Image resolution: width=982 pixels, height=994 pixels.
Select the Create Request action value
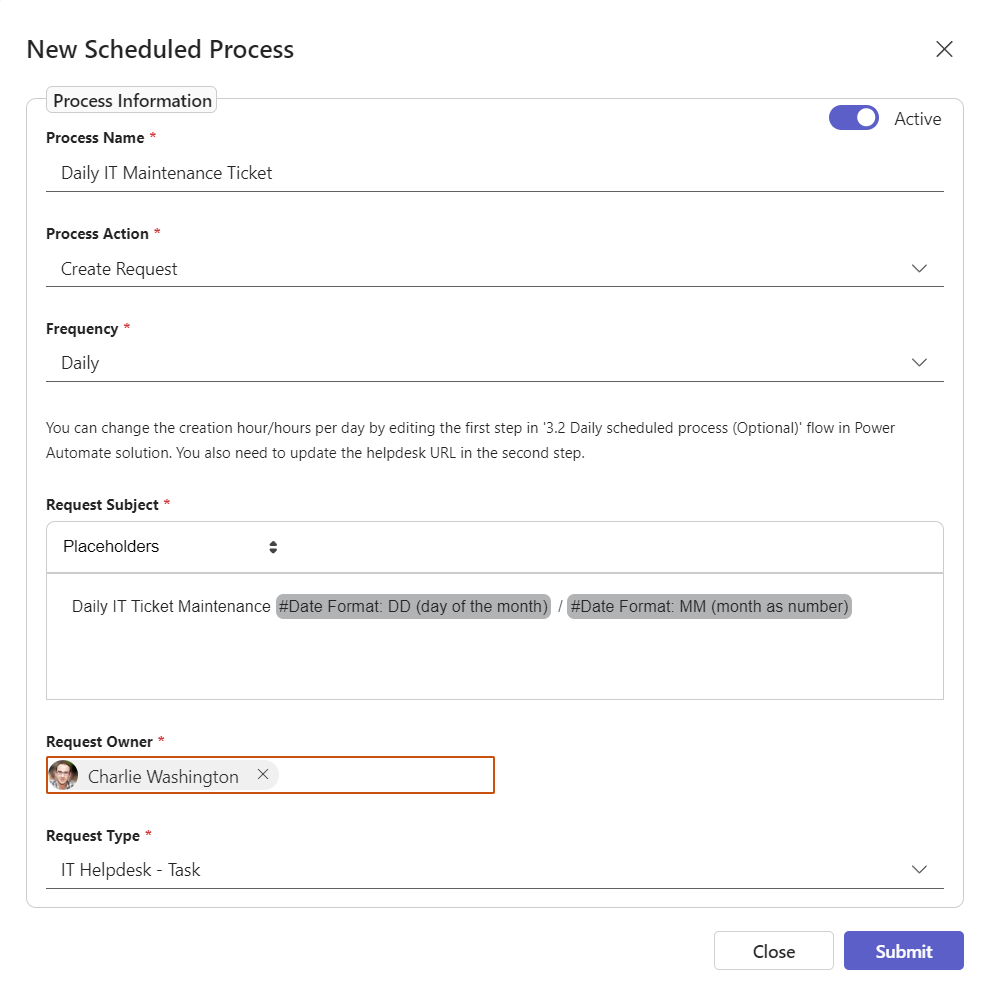pyautogui.click(x=119, y=269)
